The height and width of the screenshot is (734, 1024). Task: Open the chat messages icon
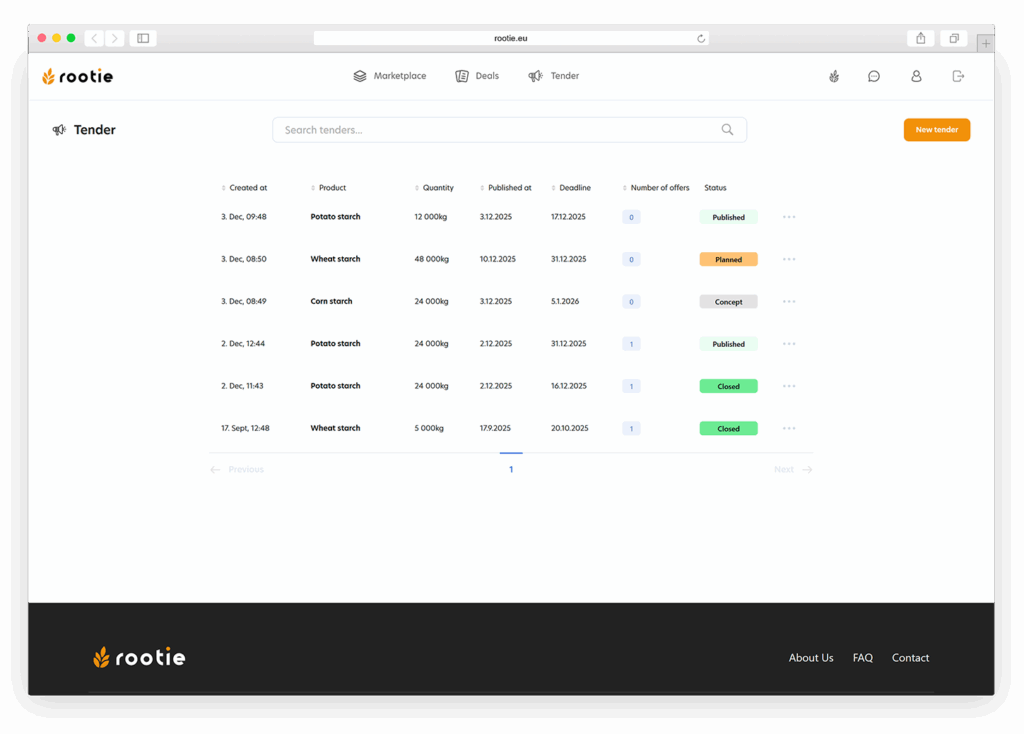(x=874, y=76)
